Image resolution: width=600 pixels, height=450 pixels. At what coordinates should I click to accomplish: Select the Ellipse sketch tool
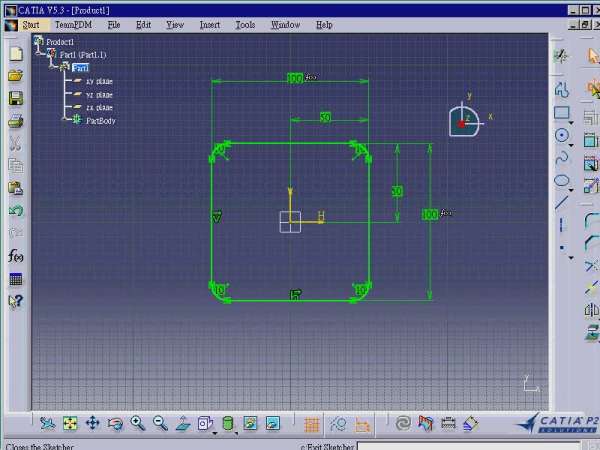click(561, 181)
